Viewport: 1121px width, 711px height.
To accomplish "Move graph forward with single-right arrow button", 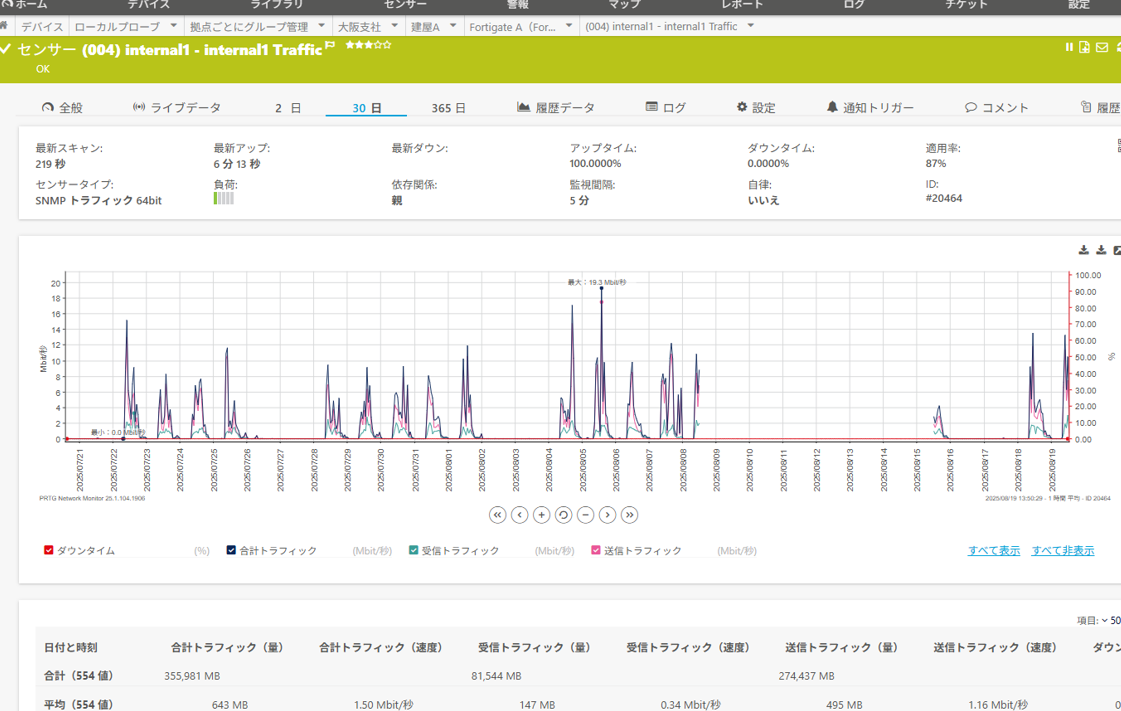I will click(608, 514).
